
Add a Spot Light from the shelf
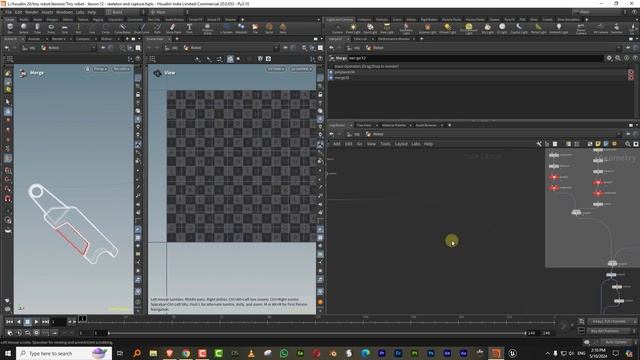pos(370,28)
